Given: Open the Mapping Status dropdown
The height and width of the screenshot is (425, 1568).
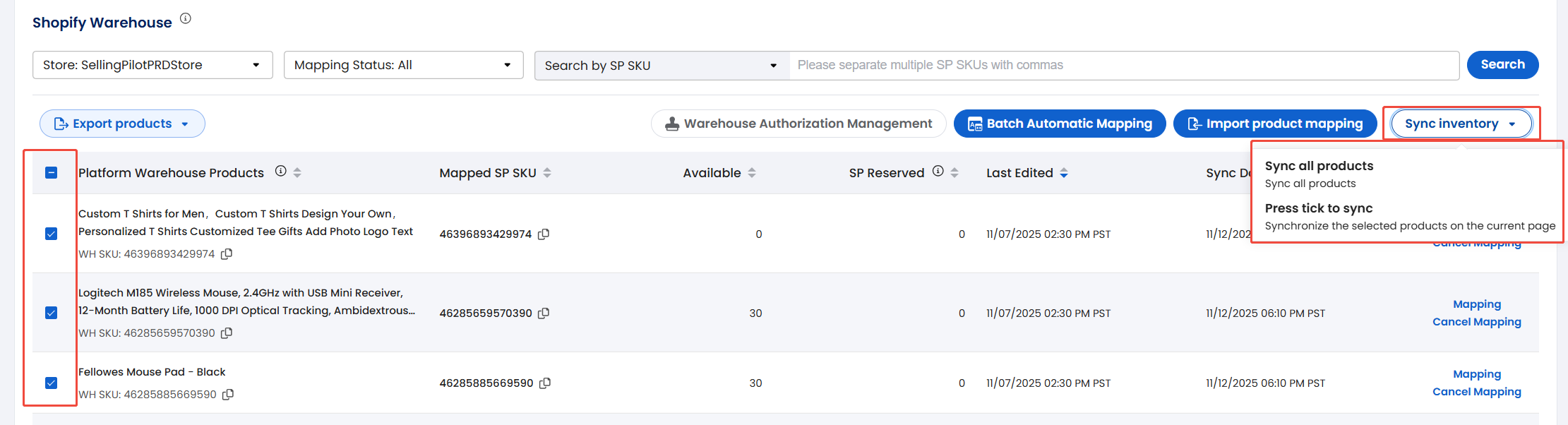Looking at the screenshot, I should click(403, 65).
